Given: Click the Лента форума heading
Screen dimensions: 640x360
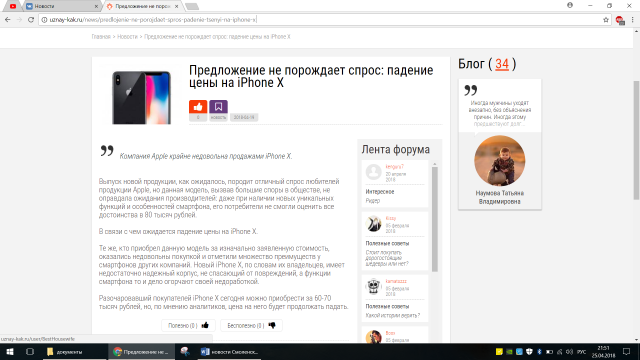Looking at the screenshot, I should point(396,149).
